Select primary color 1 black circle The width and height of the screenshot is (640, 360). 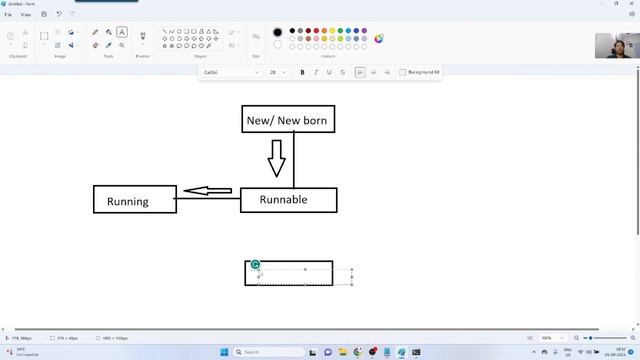[277, 32]
